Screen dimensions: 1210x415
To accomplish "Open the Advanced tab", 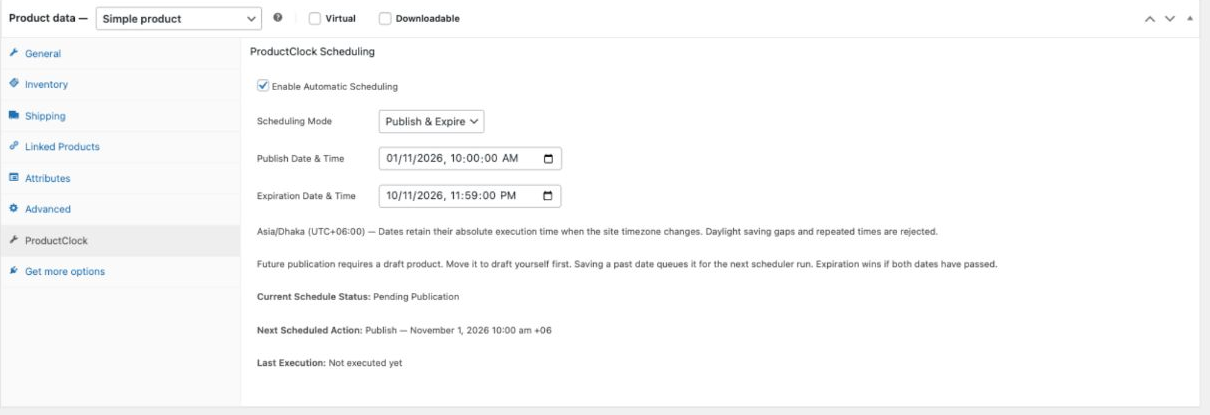I will click(x=120, y=209).
